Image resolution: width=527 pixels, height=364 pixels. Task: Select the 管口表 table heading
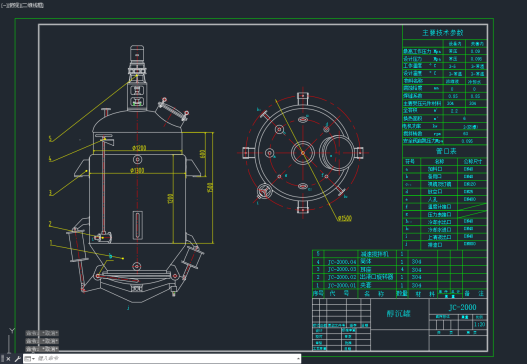click(446, 151)
